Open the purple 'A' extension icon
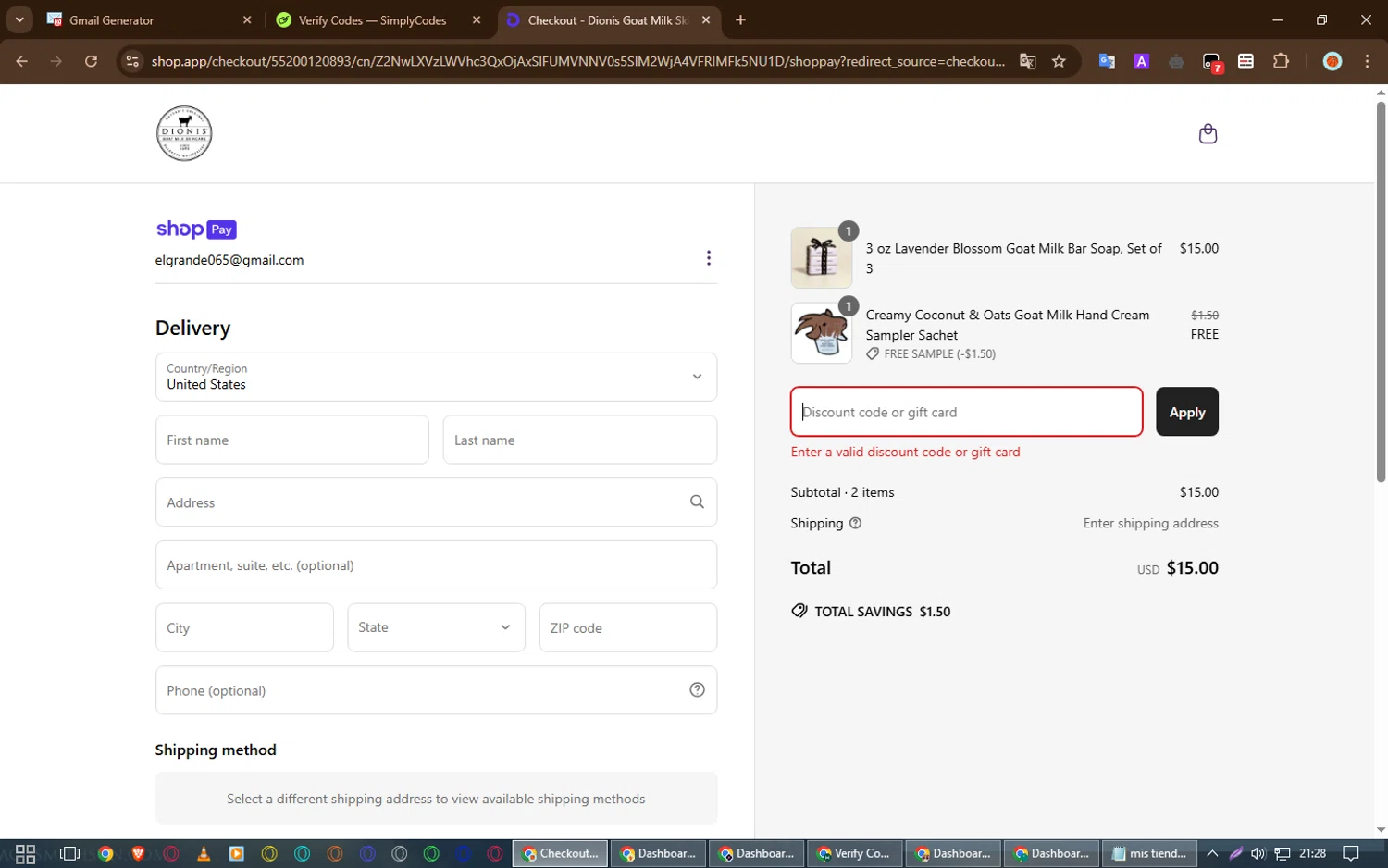 tap(1142, 61)
